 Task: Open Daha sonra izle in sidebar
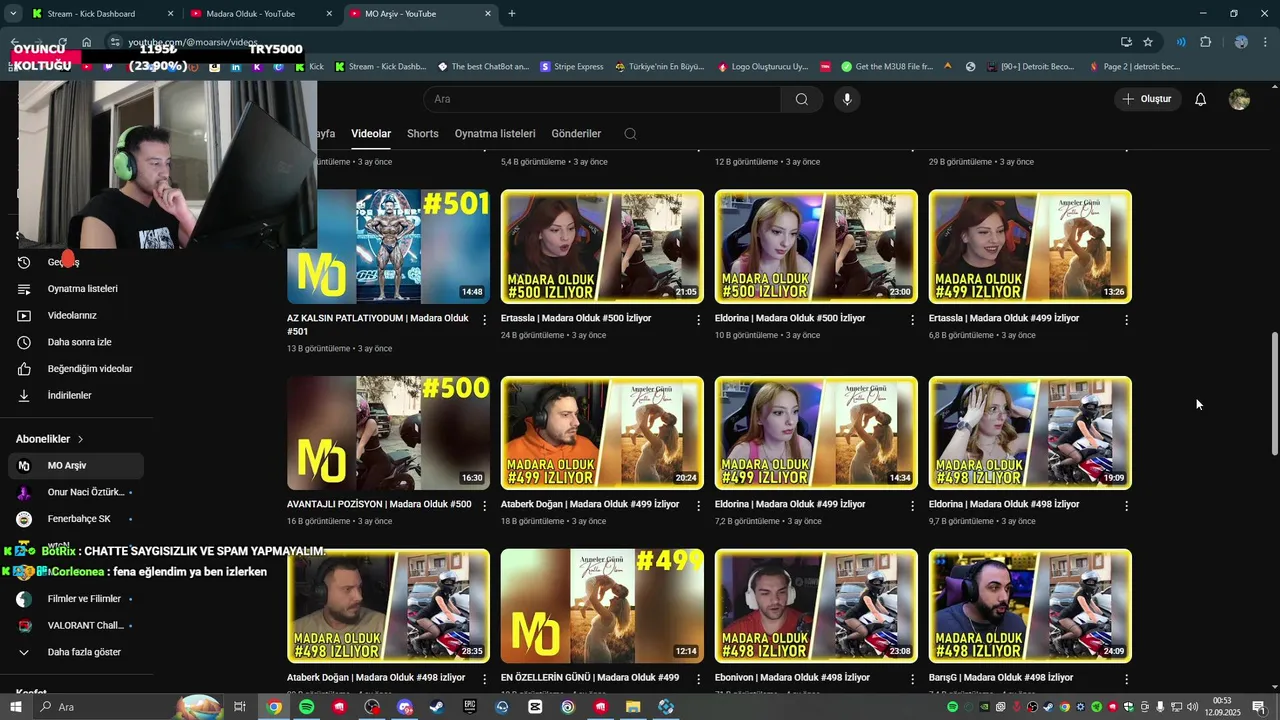(x=76, y=342)
